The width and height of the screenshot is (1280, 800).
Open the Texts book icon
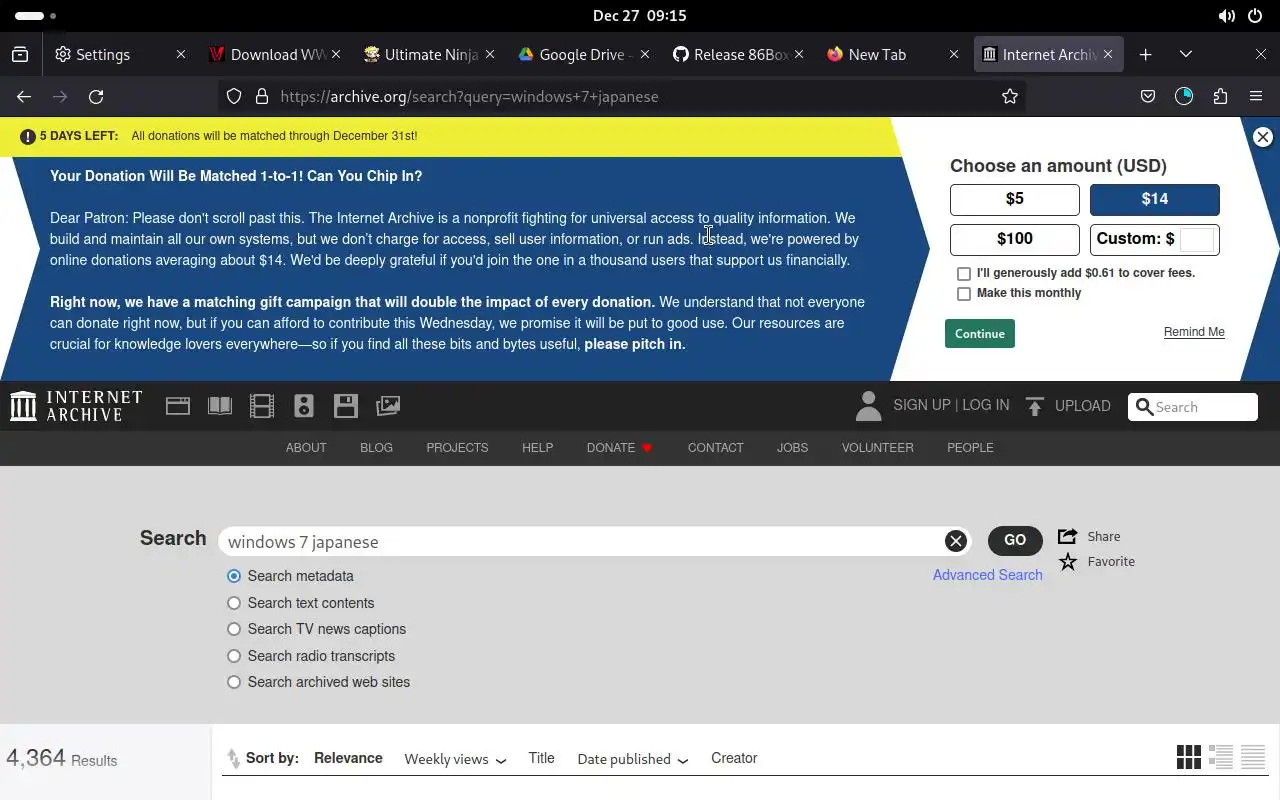pyautogui.click(x=220, y=406)
